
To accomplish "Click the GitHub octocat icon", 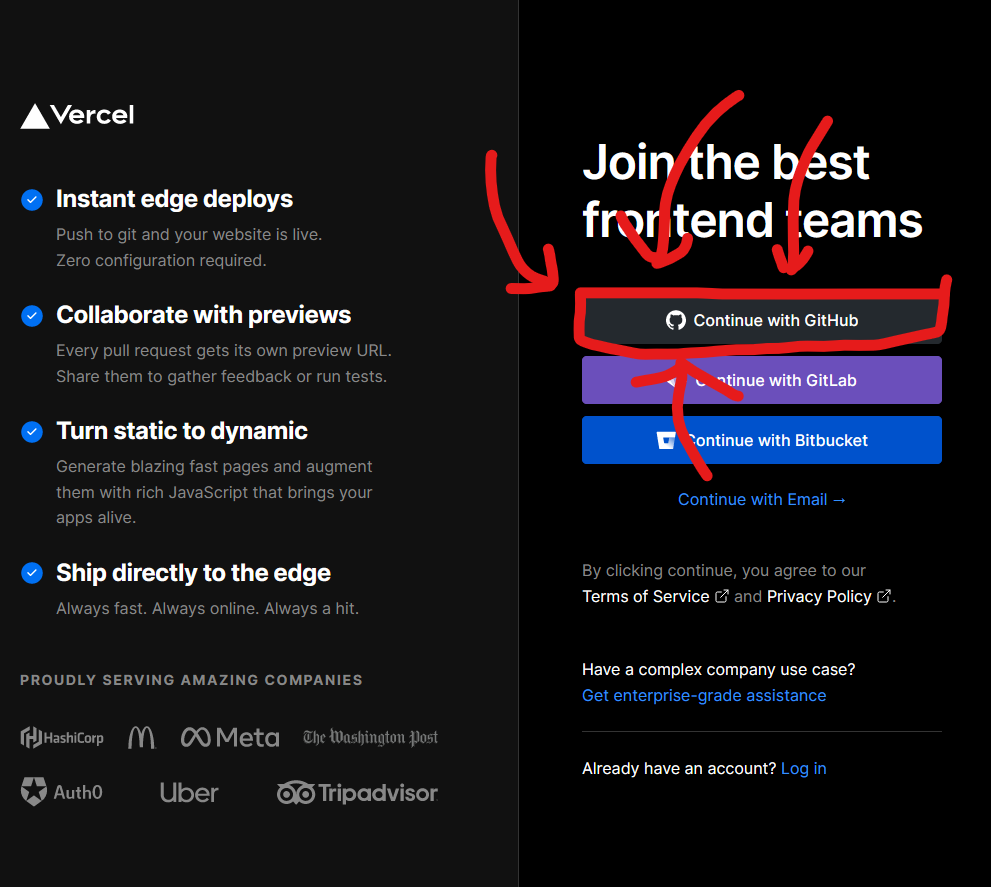I will [676, 321].
